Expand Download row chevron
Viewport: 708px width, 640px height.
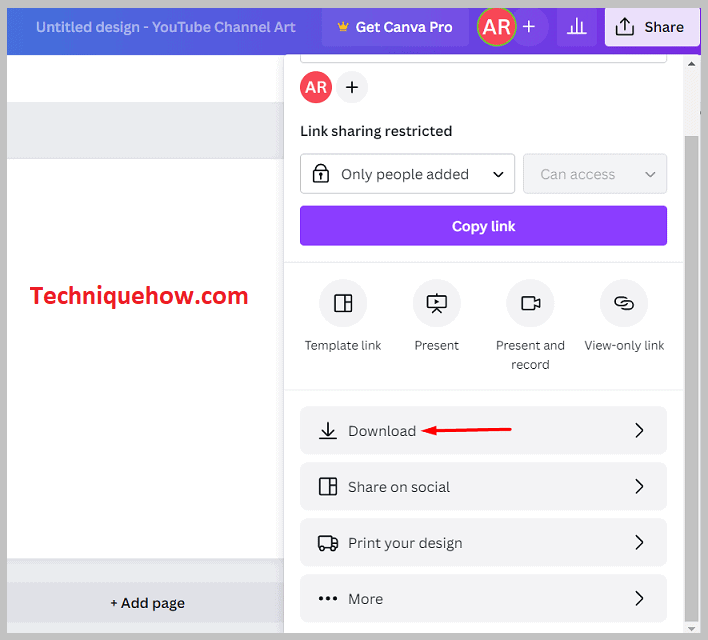[639, 430]
